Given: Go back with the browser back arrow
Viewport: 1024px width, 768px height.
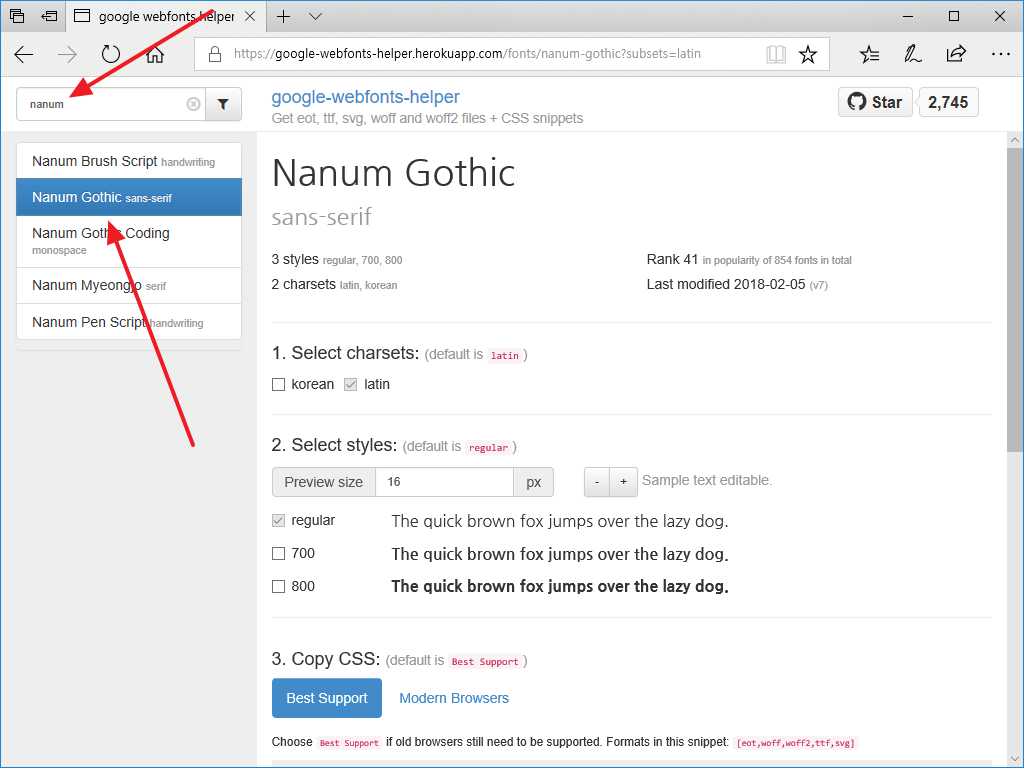Looking at the screenshot, I should pos(24,54).
